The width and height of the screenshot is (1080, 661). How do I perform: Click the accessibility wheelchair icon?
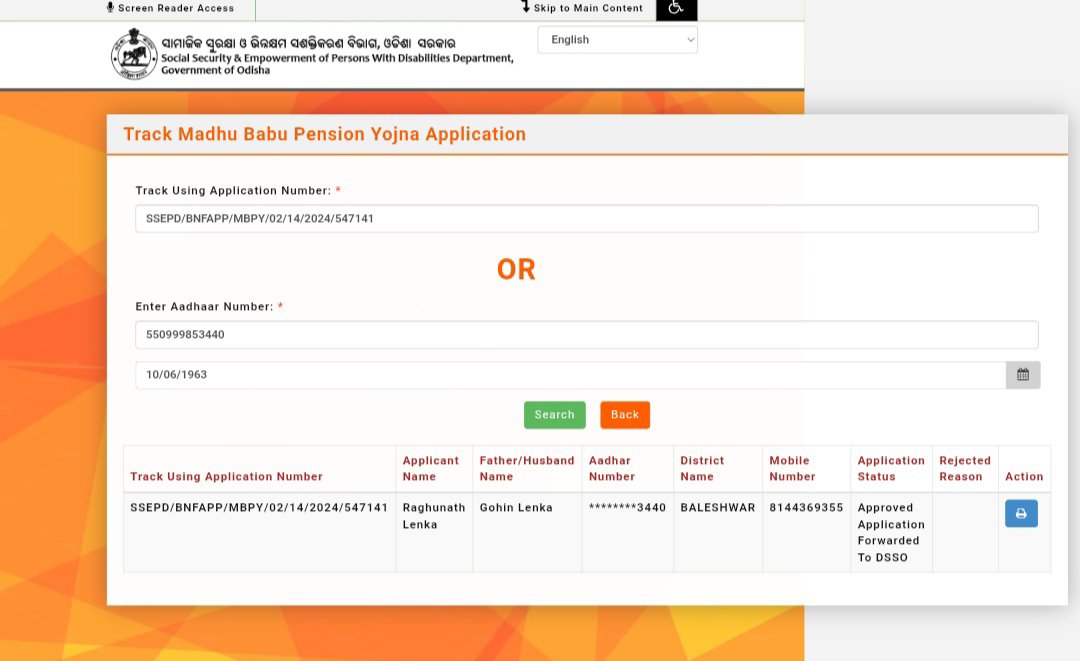(676, 9)
